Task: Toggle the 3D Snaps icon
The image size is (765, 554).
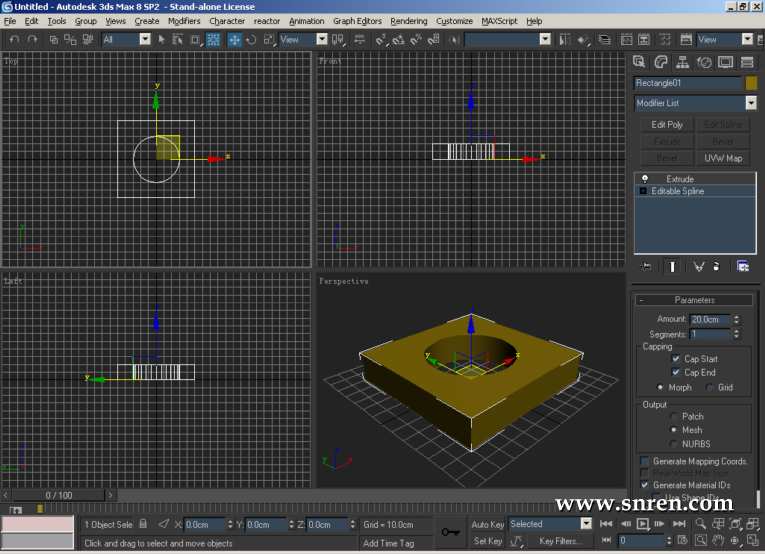Action: pyautogui.click(x=381, y=40)
